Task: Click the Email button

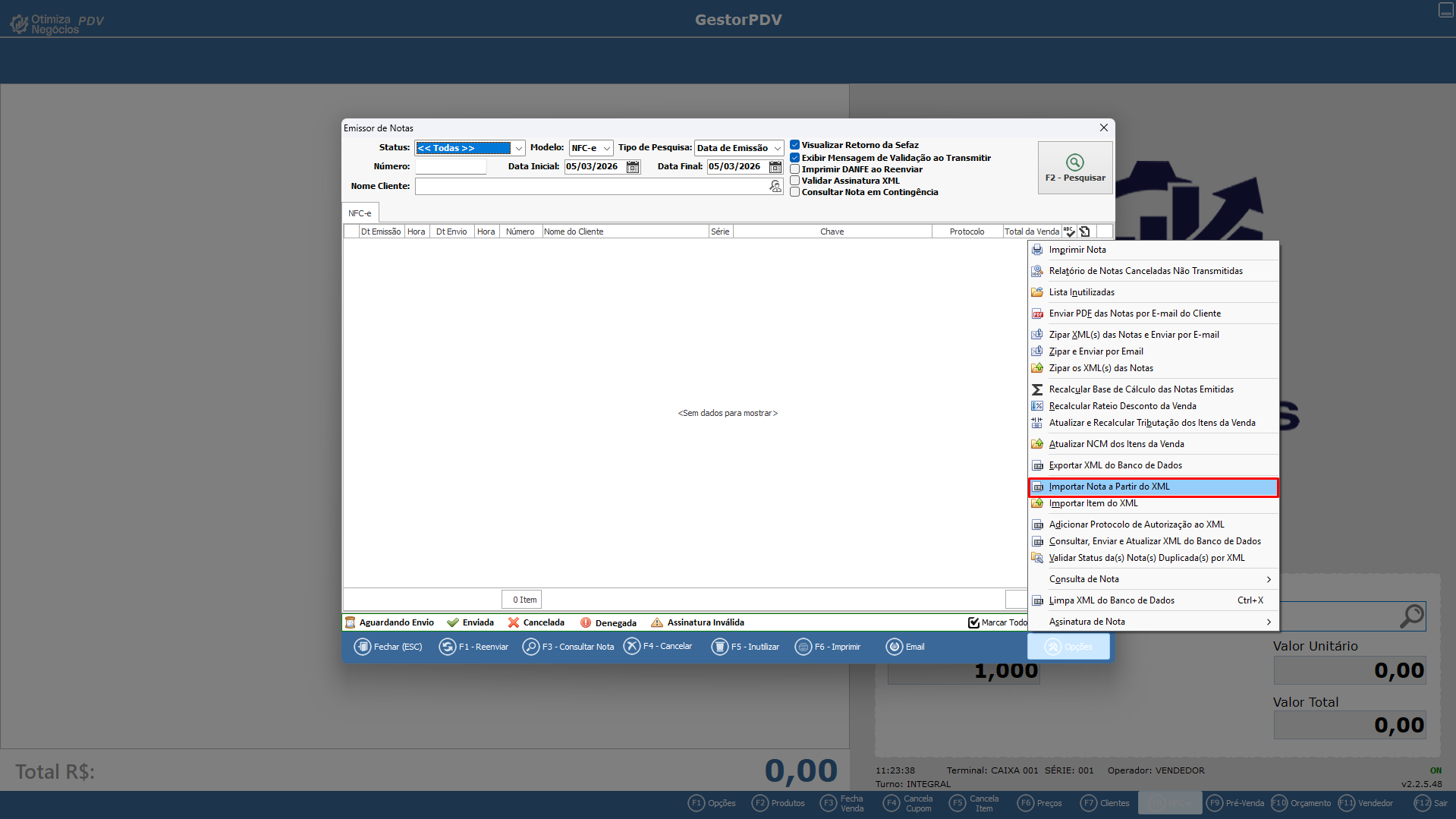Action: tap(906, 647)
